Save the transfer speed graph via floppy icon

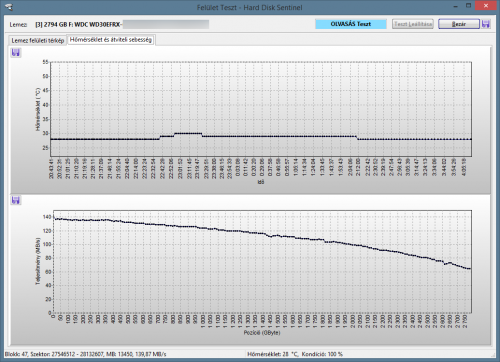point(16,200)
